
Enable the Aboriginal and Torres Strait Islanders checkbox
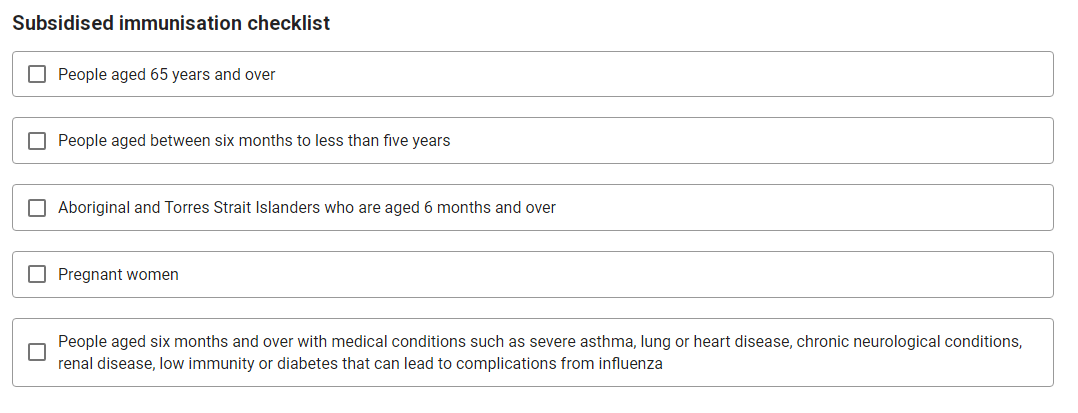[37, 208]
